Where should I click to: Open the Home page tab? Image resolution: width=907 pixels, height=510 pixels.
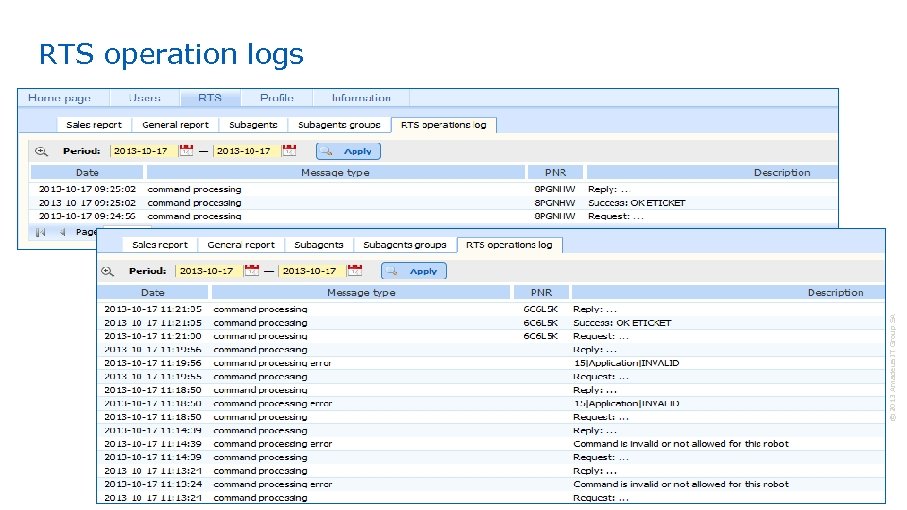(x=59, y=98)
